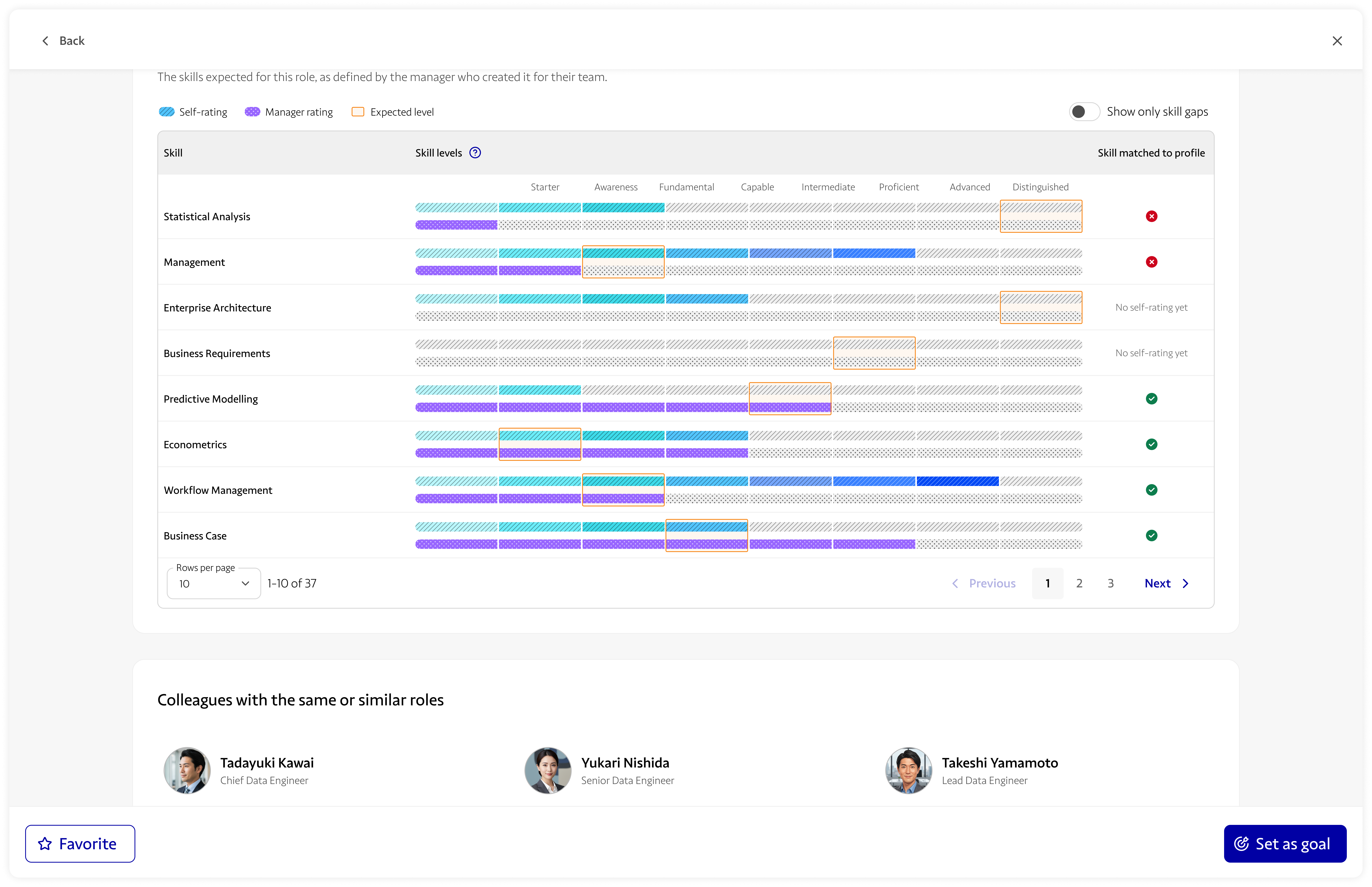Click the Intermediate level label
The image size is (1372, 887).
[828, 187]
